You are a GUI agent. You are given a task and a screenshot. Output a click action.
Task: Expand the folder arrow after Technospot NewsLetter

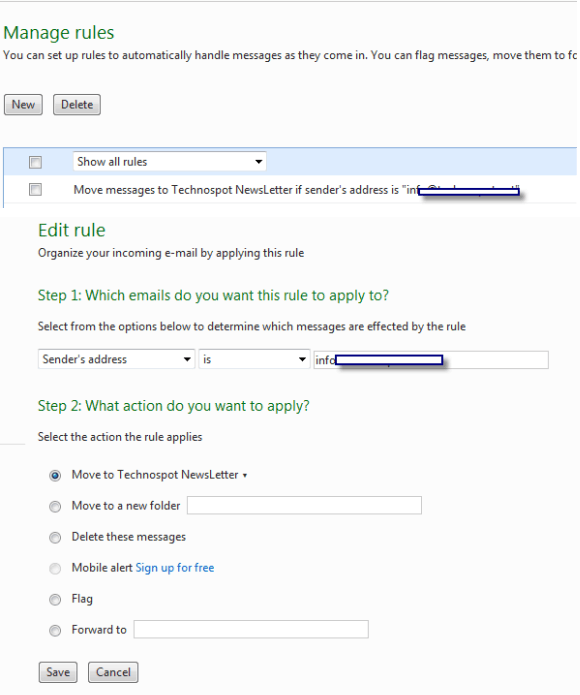tap(245, 476)
